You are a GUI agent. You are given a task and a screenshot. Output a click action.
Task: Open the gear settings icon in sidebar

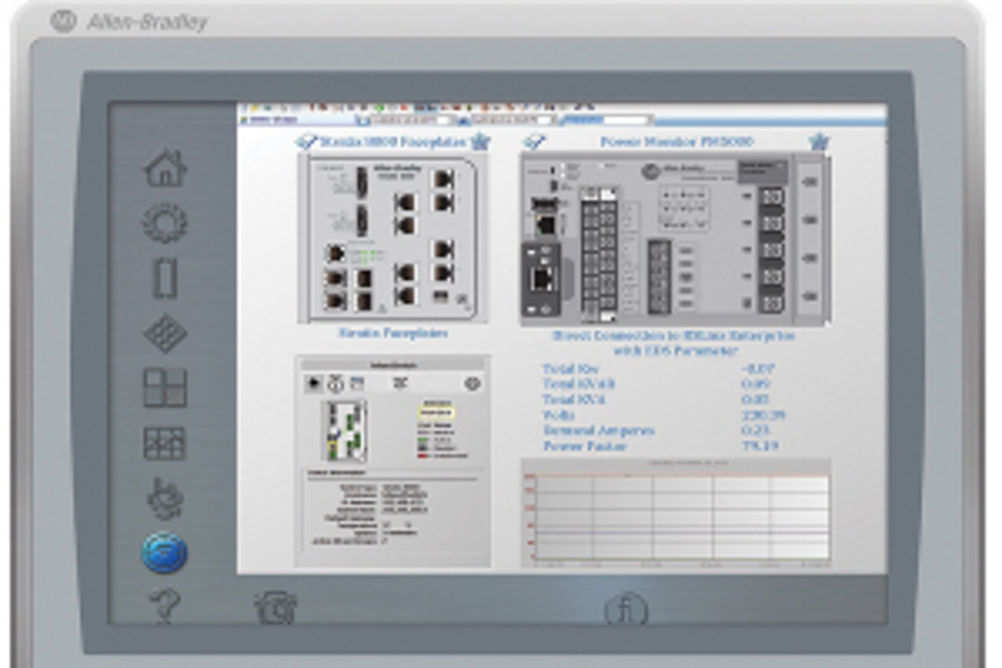[x=164, y=222]
